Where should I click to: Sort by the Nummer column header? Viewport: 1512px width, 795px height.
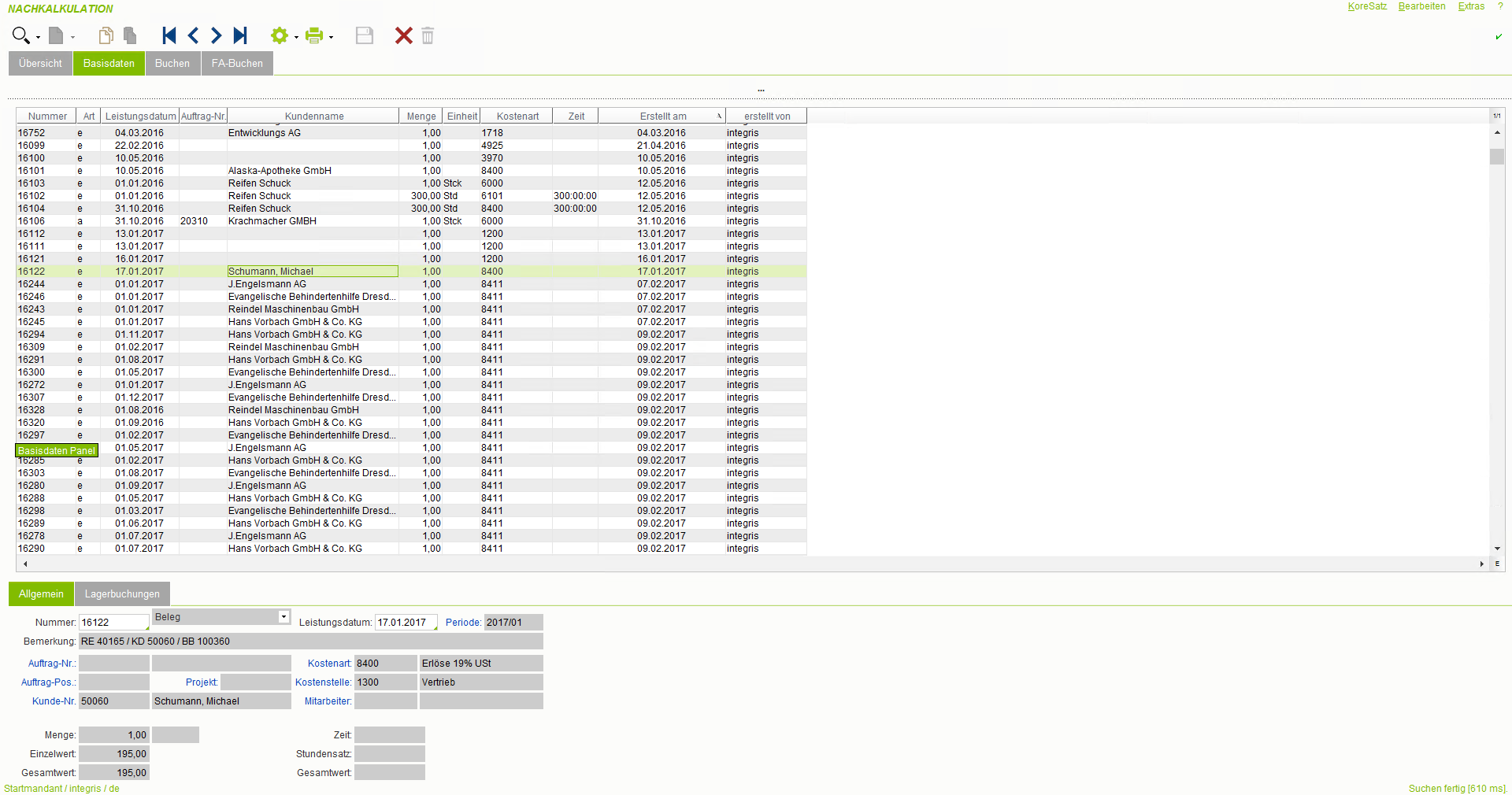tap(47, 116)
